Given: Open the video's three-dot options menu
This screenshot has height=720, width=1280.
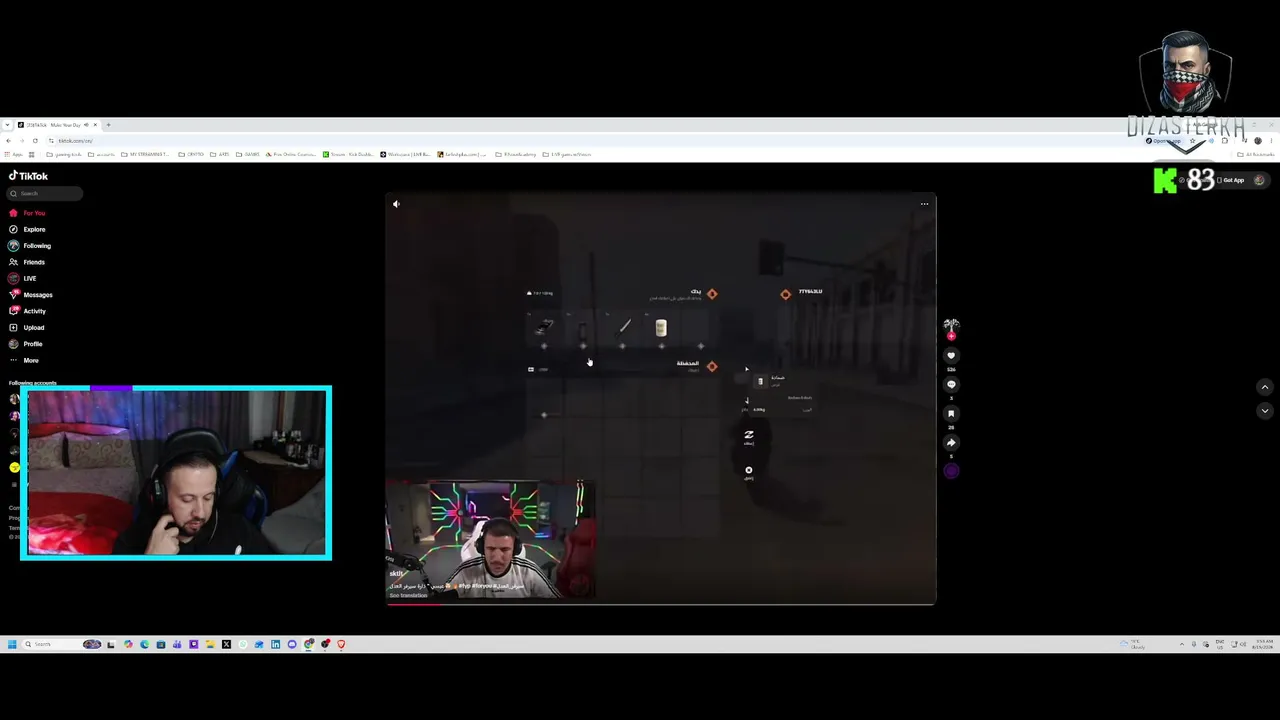Looking at the screenshot, I should tap(924, 204).
